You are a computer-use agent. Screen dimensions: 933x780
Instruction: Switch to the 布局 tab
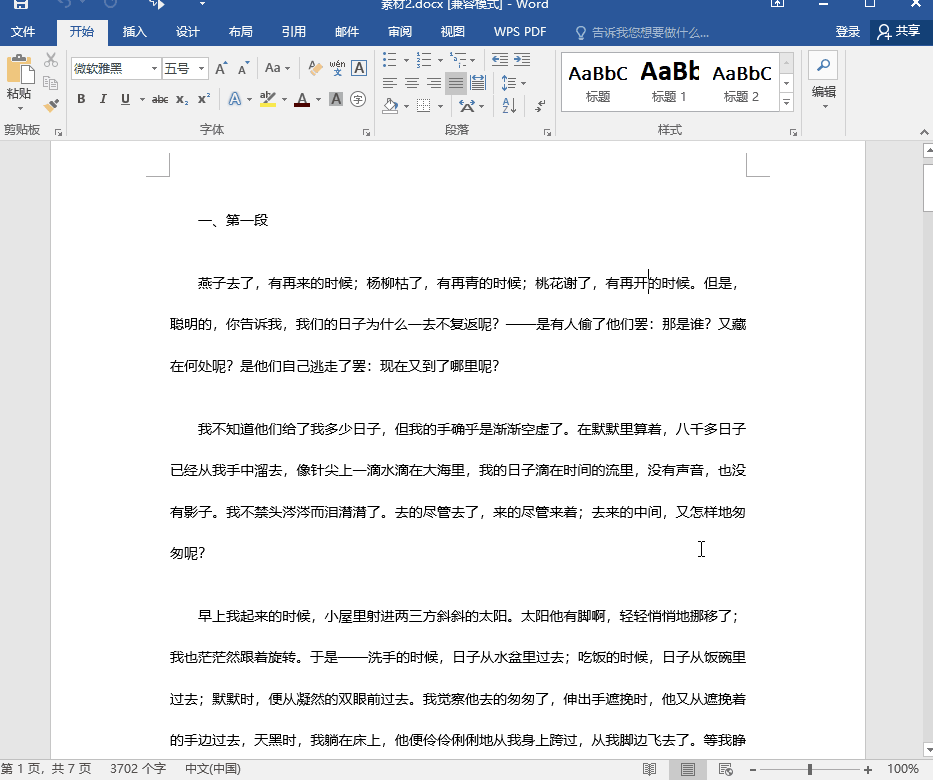click(240, 32)
